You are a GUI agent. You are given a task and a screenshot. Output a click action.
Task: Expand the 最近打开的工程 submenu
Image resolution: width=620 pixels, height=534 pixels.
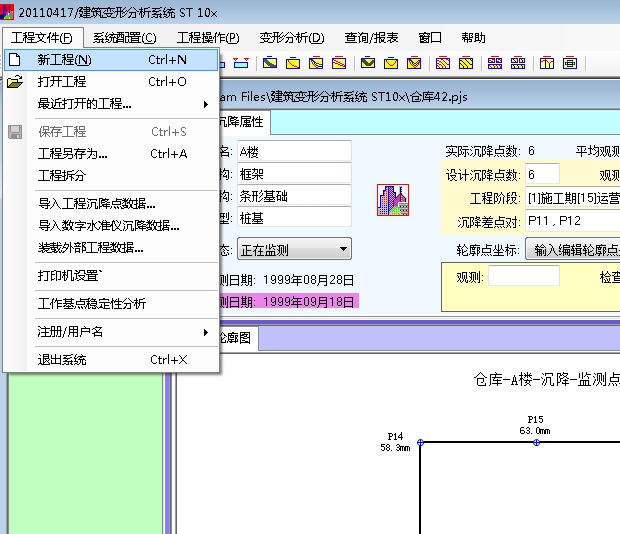[111, 104]
